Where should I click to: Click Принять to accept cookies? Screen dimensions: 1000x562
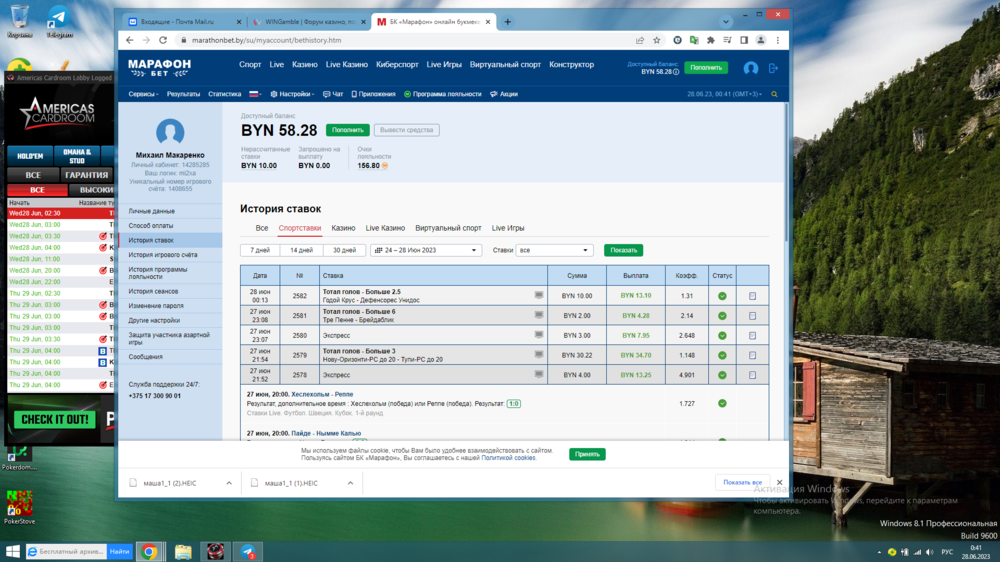tap(587, 454)
